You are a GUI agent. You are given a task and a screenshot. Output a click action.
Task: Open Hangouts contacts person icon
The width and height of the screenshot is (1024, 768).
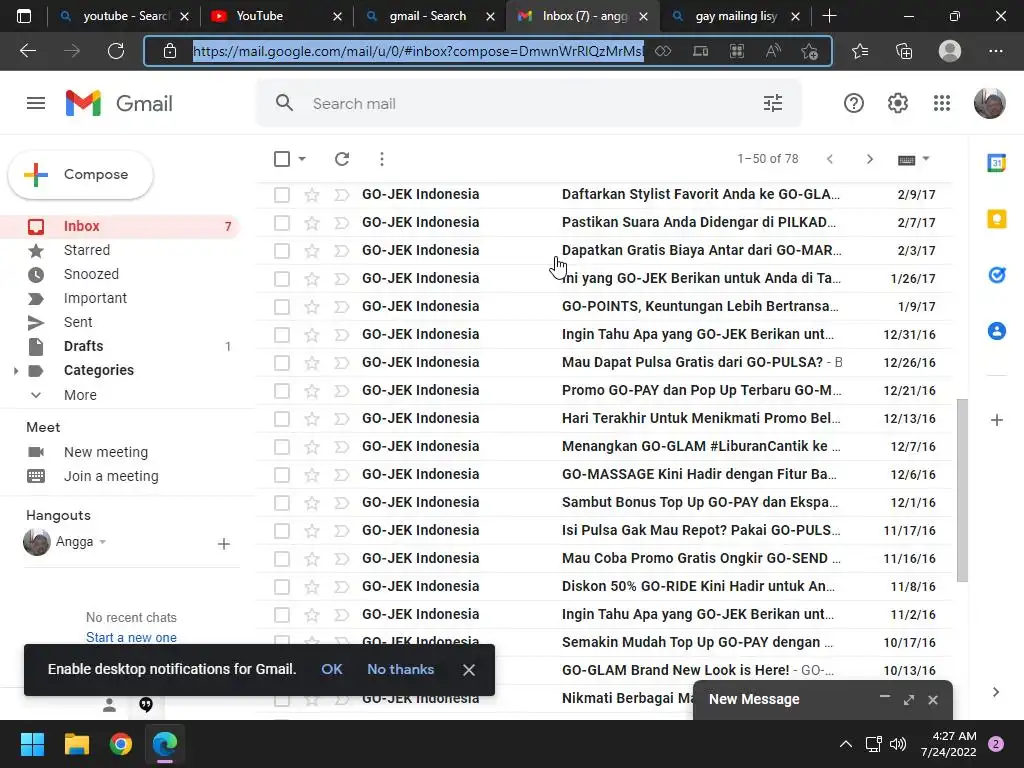(x=109, y=705)
